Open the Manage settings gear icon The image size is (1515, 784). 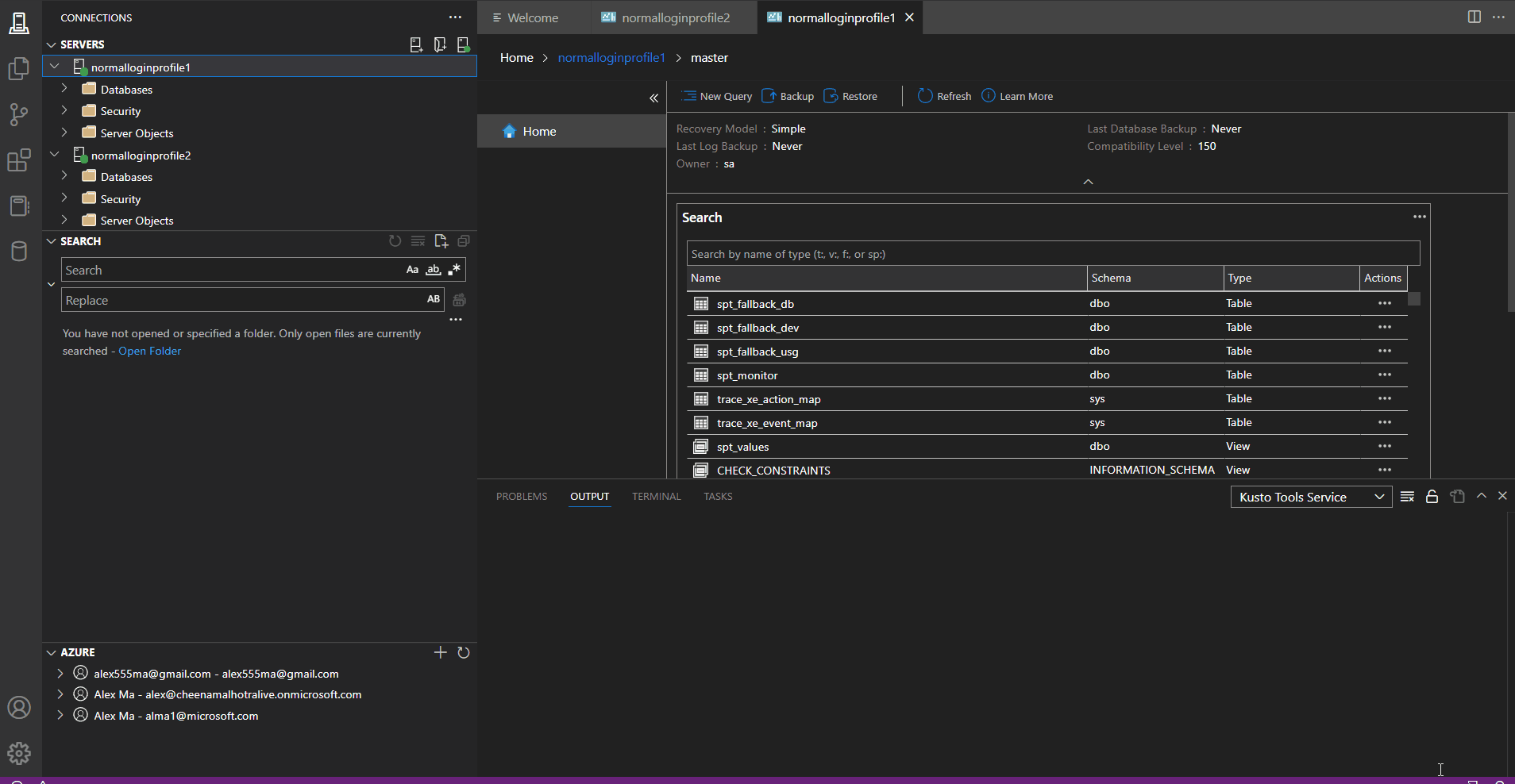tap(19, 753)
